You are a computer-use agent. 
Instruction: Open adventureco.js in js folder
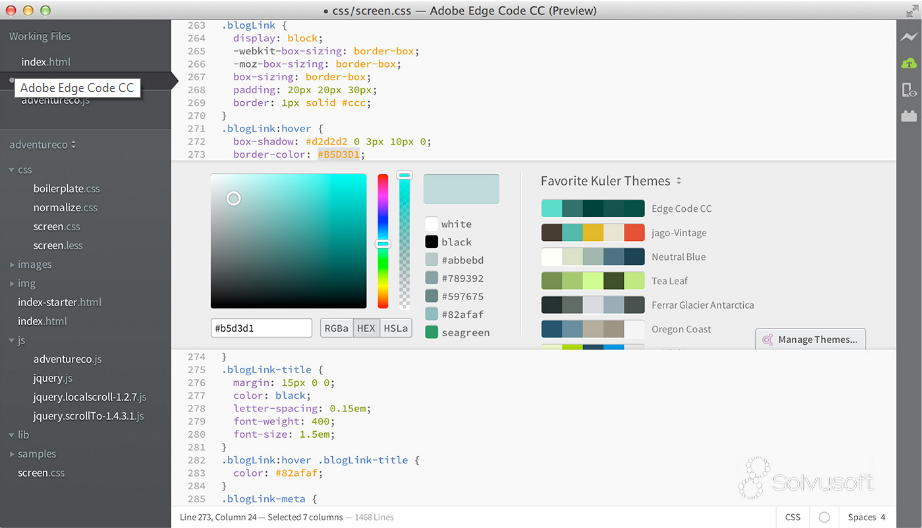click(67, 359)
